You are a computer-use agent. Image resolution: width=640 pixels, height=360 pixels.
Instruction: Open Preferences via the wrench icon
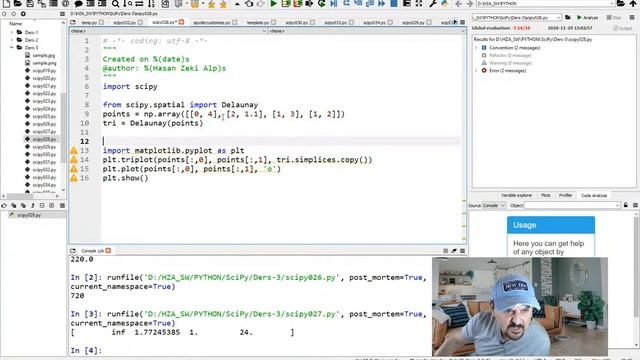[433, 4]
